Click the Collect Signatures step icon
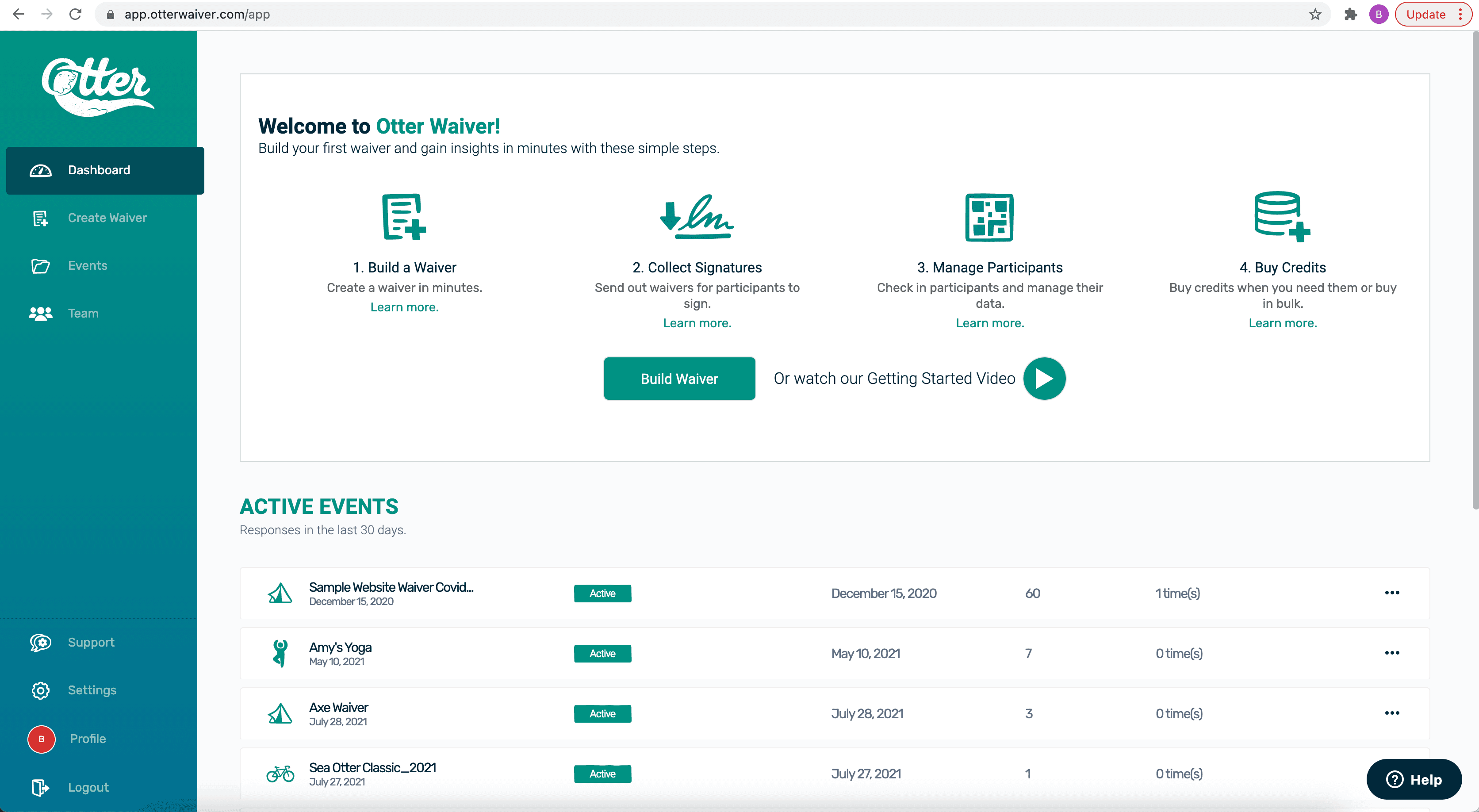This screenshot has width=1479, height=812. 697,217
